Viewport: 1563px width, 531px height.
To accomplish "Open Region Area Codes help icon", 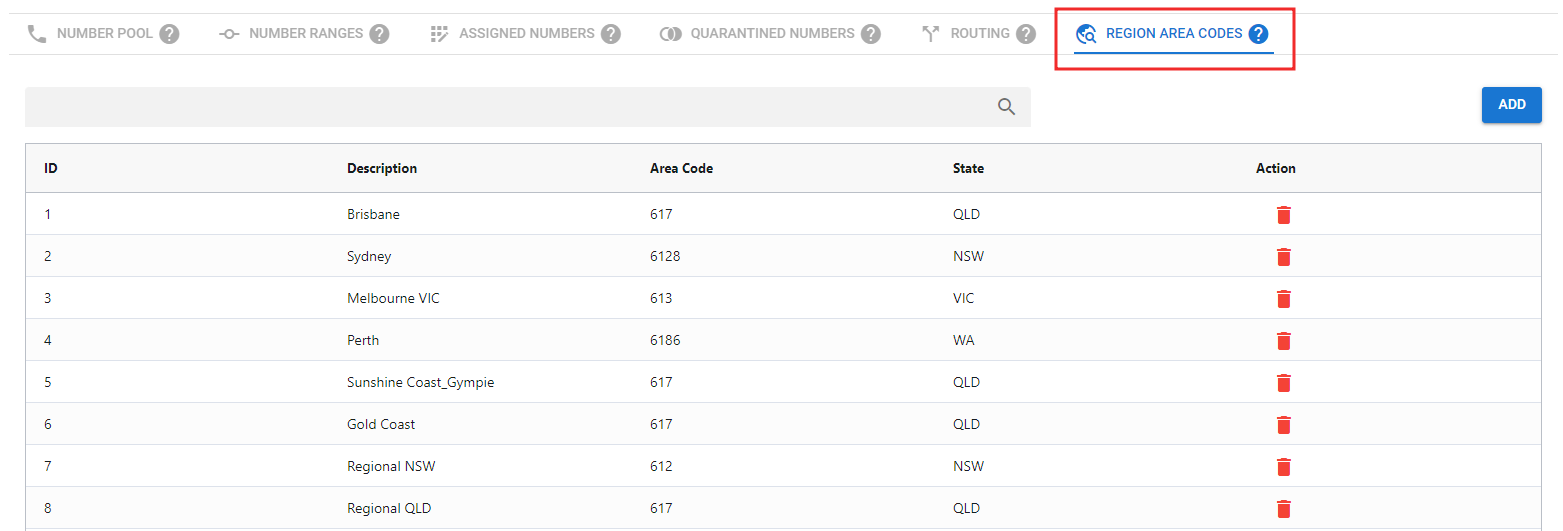I will 1258,34.
